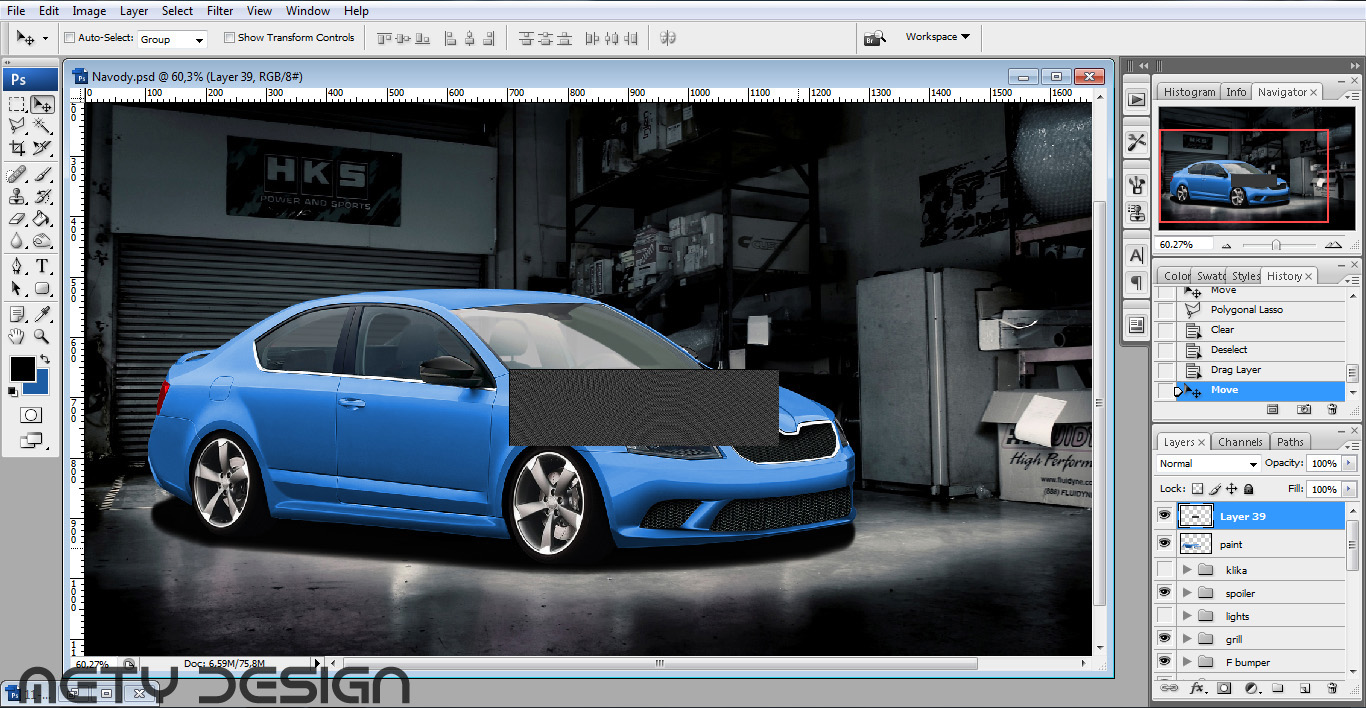Select the Blur tool
The width and height of the screenshot is (1366, 708).
17,240
